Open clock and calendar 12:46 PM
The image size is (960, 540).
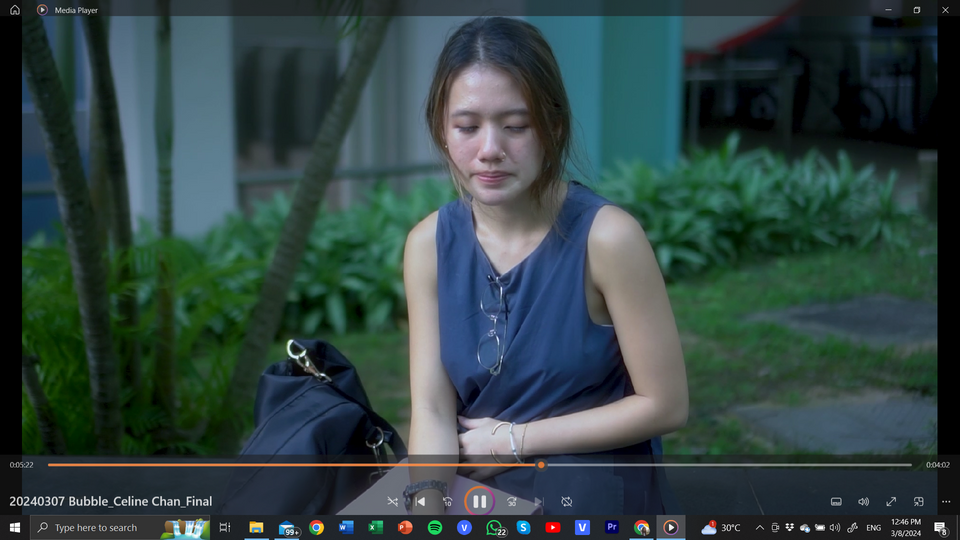pos(906,527)
